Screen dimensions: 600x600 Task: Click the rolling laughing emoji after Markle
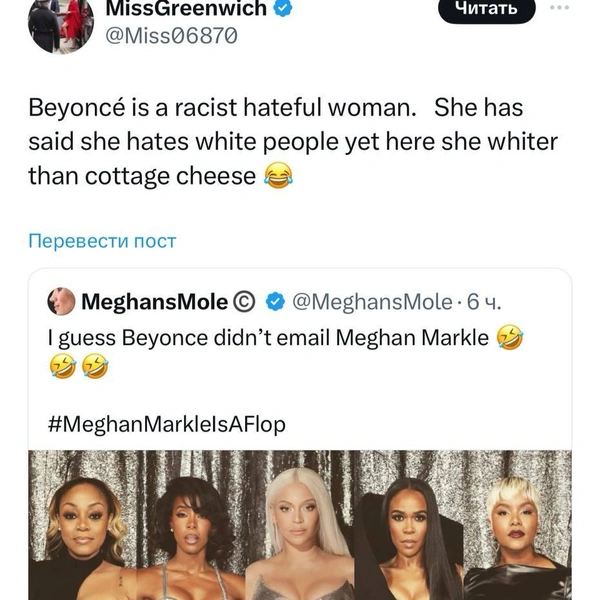coord(509,338)
